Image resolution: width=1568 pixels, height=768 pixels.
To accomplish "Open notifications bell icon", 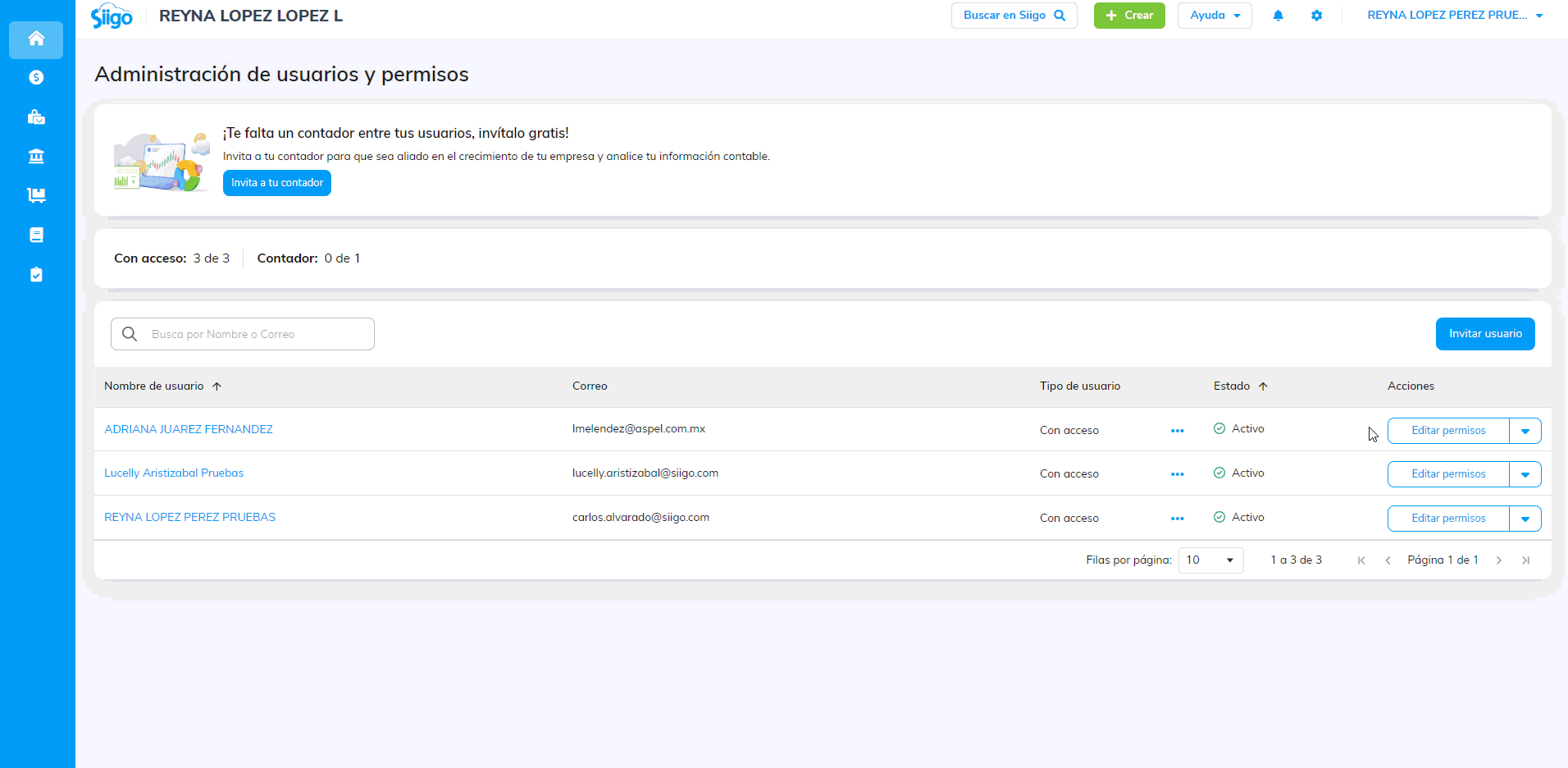I will [1278, 16].
